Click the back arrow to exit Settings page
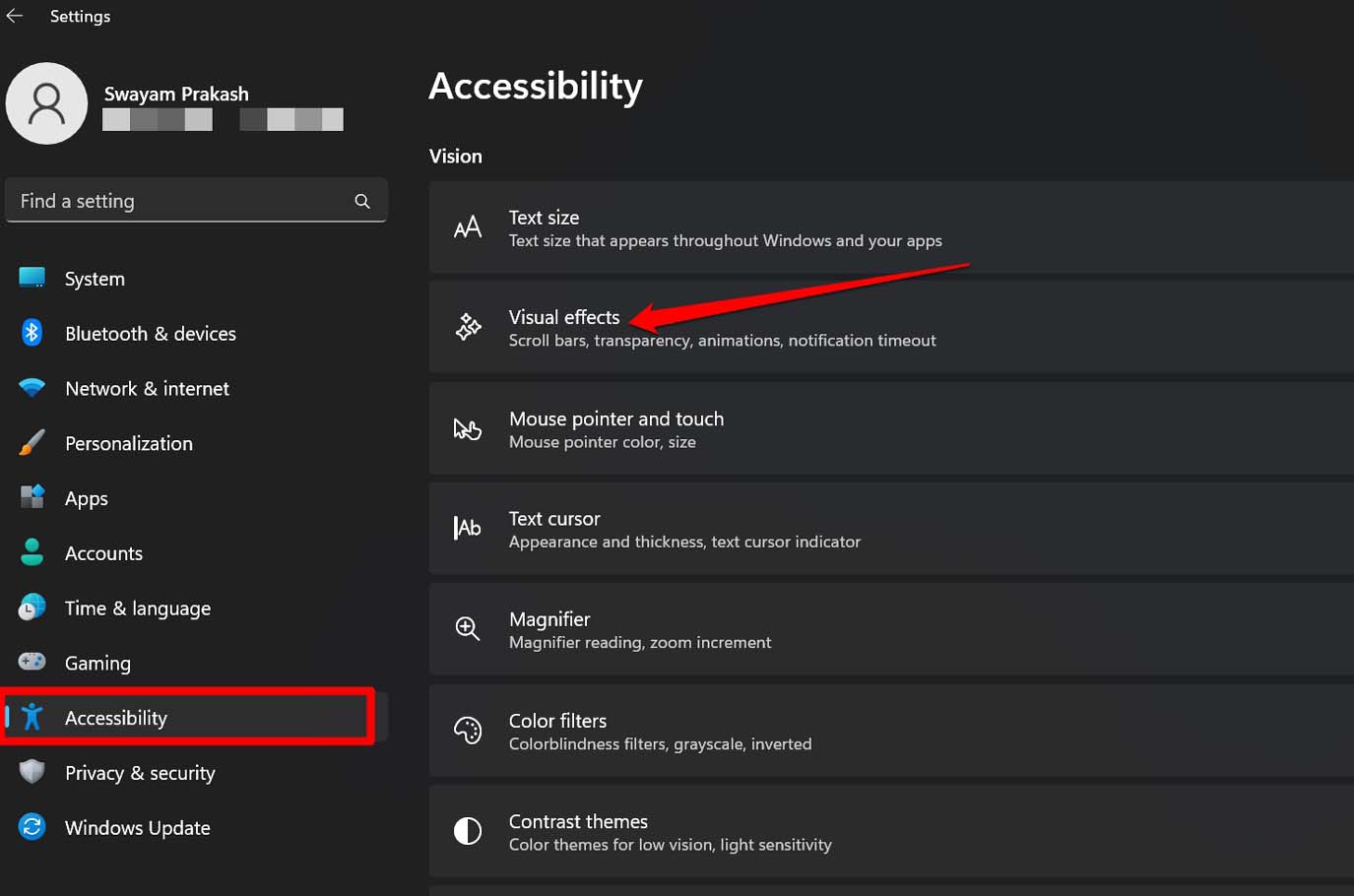Screen dimensions: 1354x896 pyautogui.click(x=14, y=15)
